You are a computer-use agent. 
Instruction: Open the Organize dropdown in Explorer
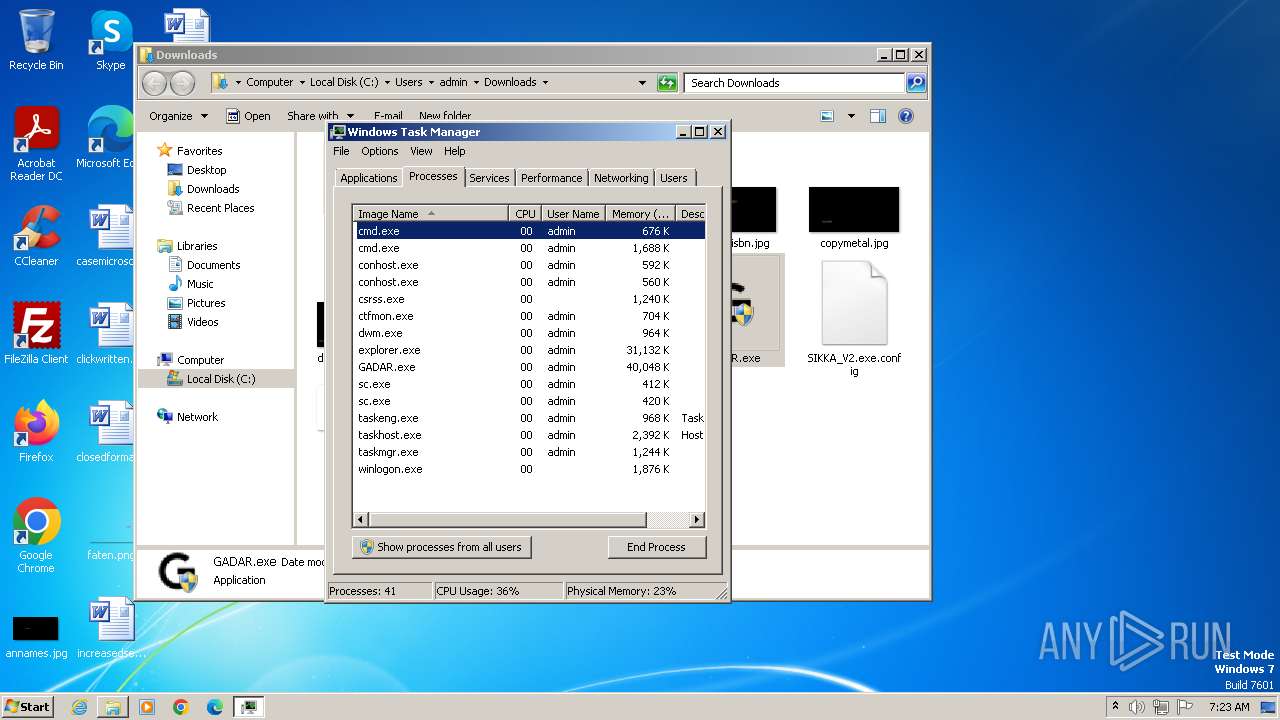pos(178,116)
